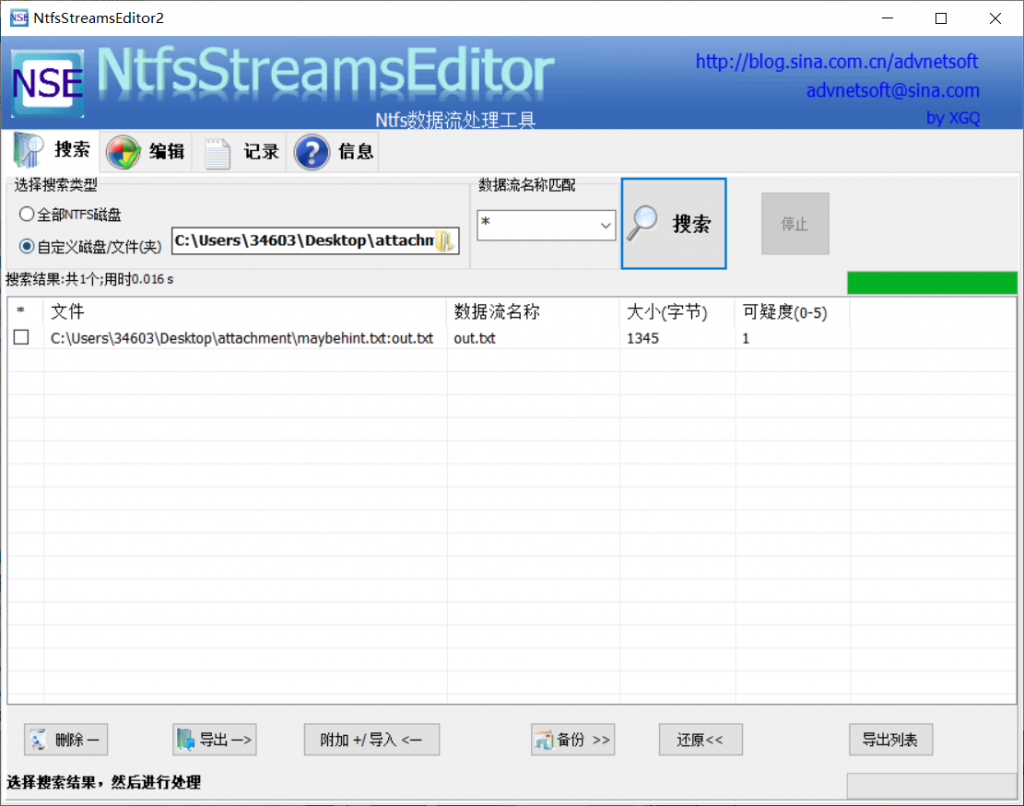This screenshot has height=806, width=1024.
Task: Click the big 搜索 search button
Action: 673,223
